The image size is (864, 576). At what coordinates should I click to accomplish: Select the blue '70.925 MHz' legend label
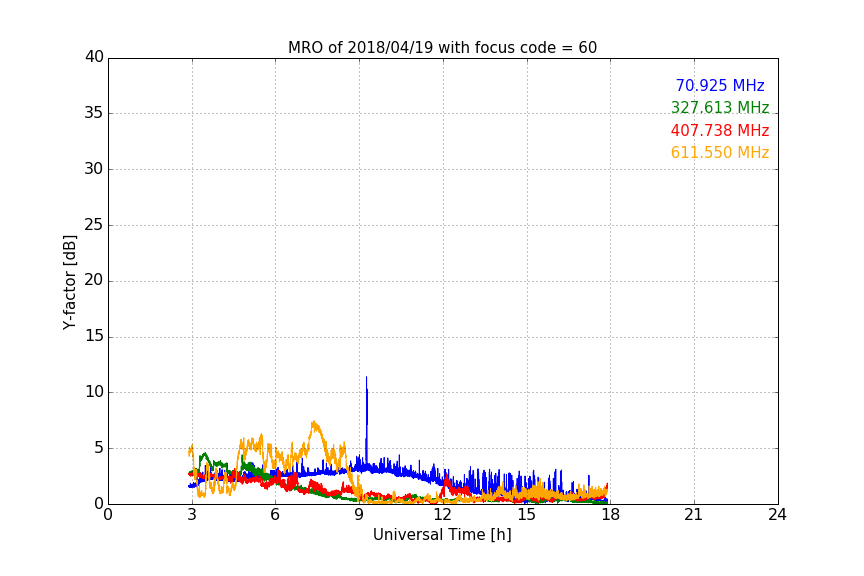point(720,85)
